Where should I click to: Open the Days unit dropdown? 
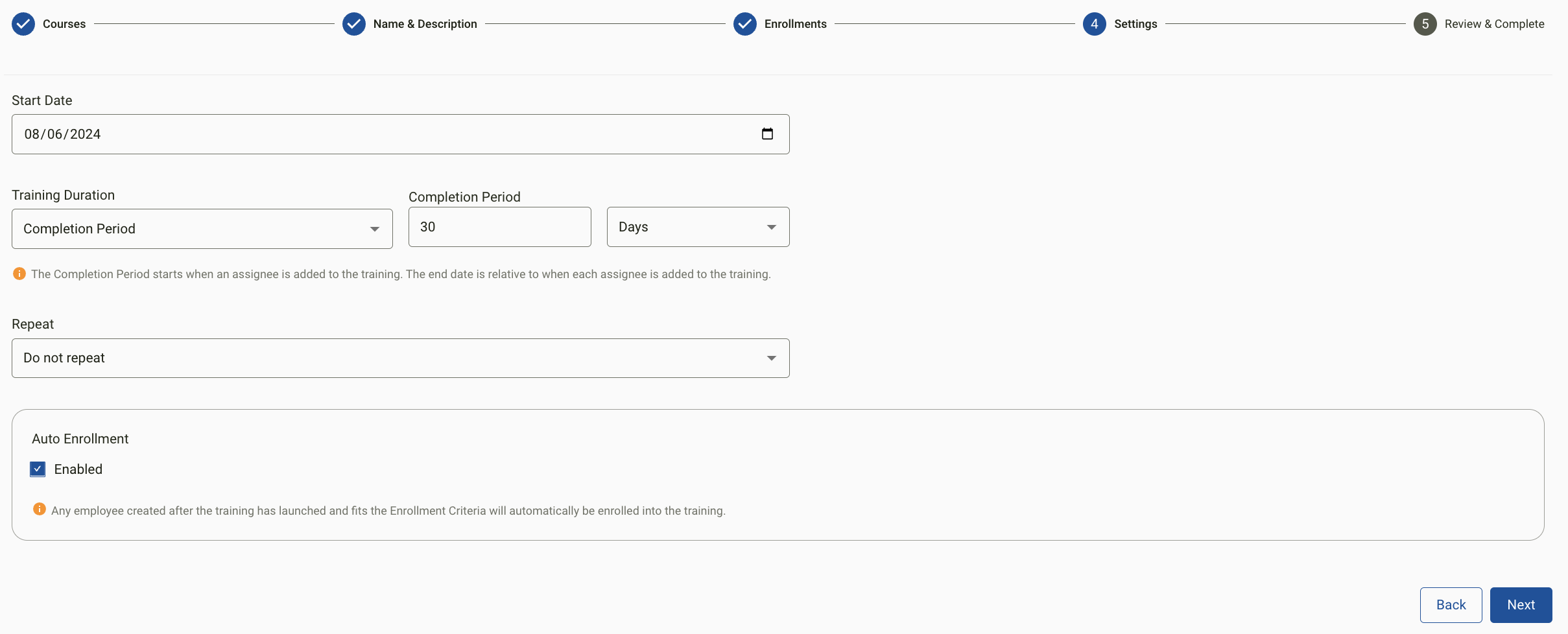pos(698,227)
